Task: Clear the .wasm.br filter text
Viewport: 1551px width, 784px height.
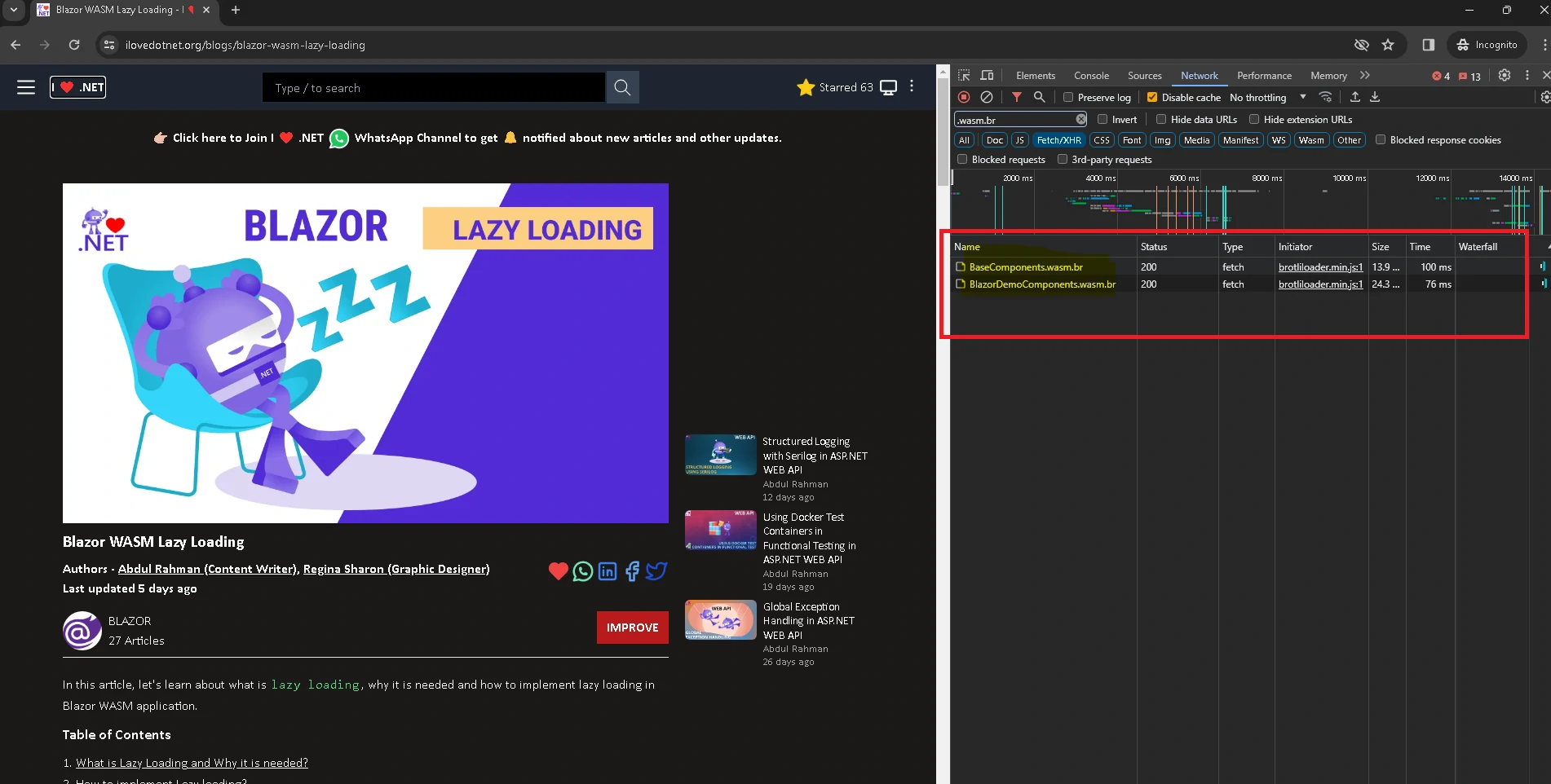Action: pyautogui.click(x=1081, y=119)
